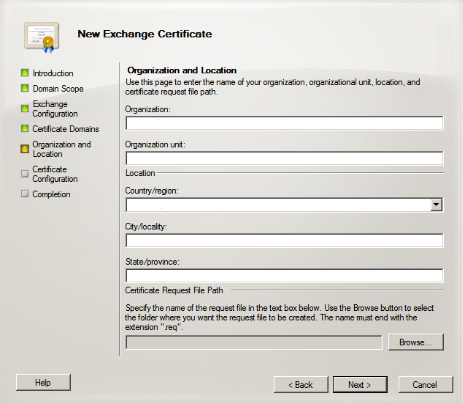Focus the City/locality text field
The width and height of the screenshot is (463, 404).
click(284, 240)
